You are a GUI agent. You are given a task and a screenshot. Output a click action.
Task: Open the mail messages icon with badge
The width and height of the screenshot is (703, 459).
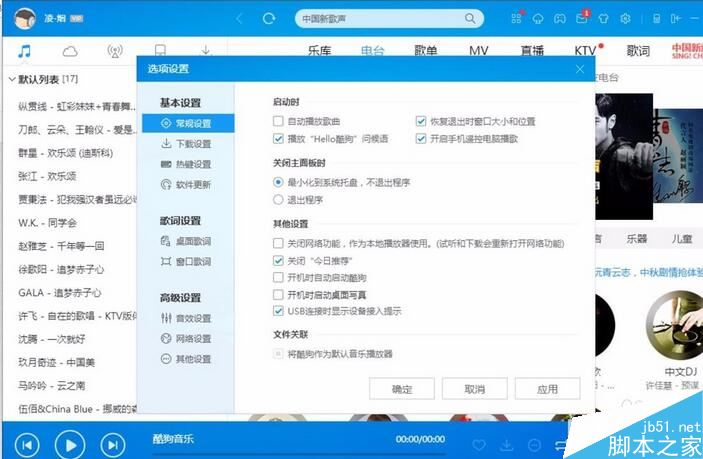[x=582, y=18]
